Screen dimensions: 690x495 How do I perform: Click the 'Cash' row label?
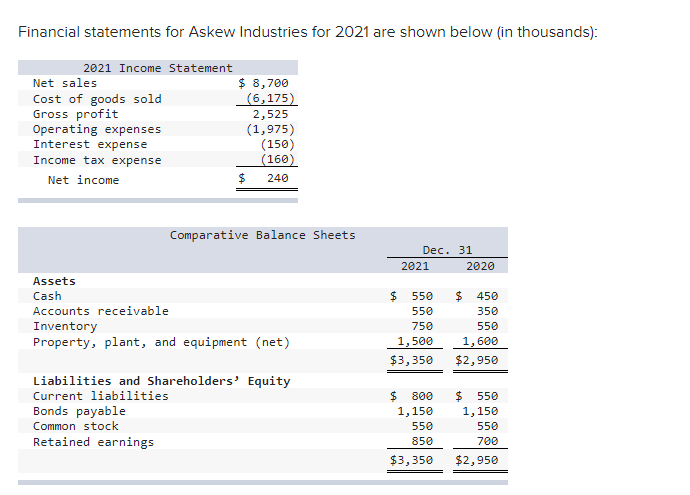click(x=47, y=296)
